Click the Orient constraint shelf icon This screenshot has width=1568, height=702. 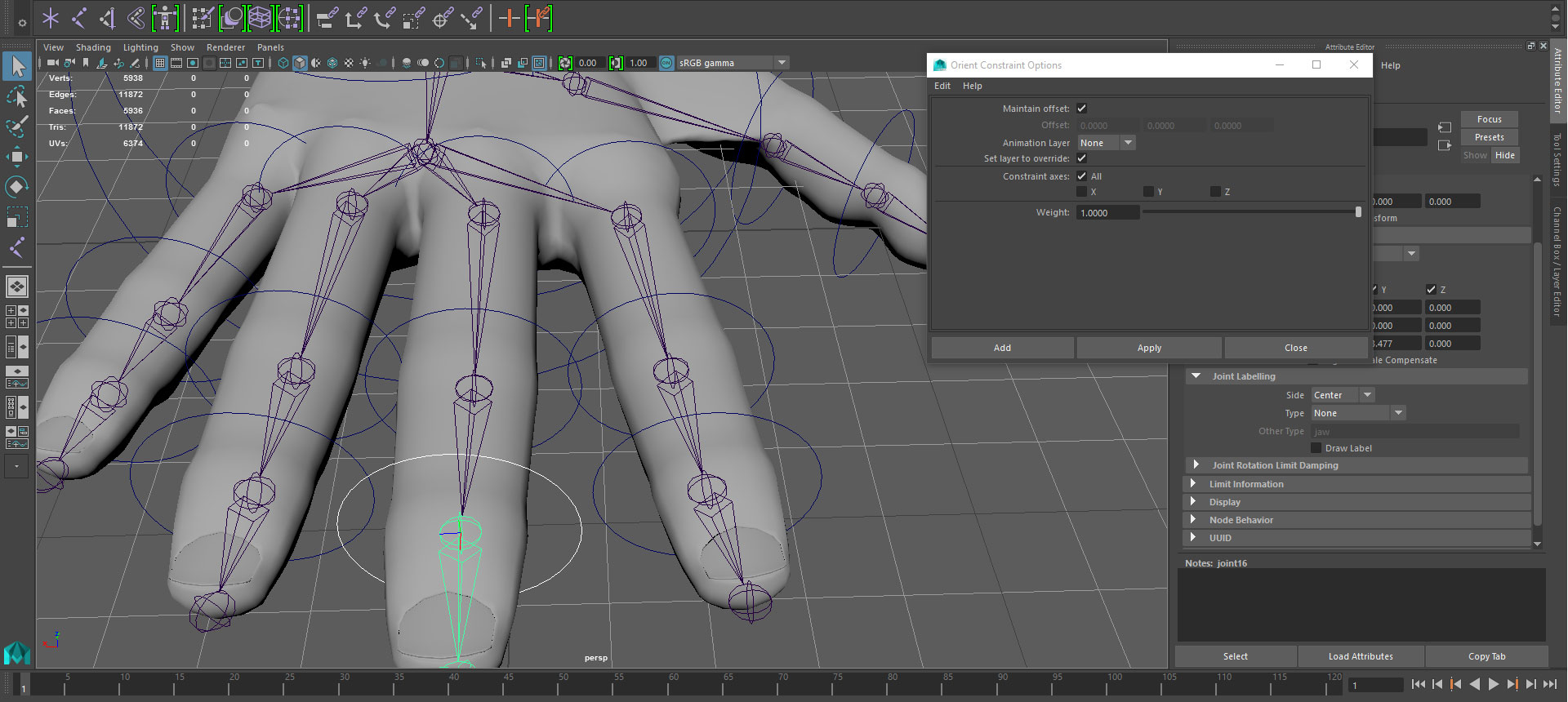(x=384, y=18)
